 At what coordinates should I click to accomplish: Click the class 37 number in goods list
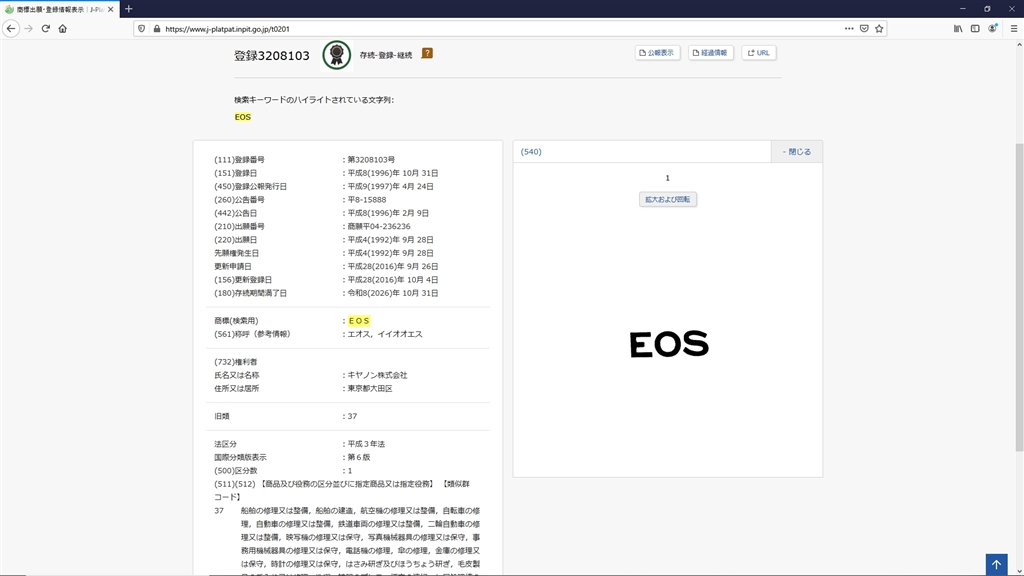click(x=219, y=511)
